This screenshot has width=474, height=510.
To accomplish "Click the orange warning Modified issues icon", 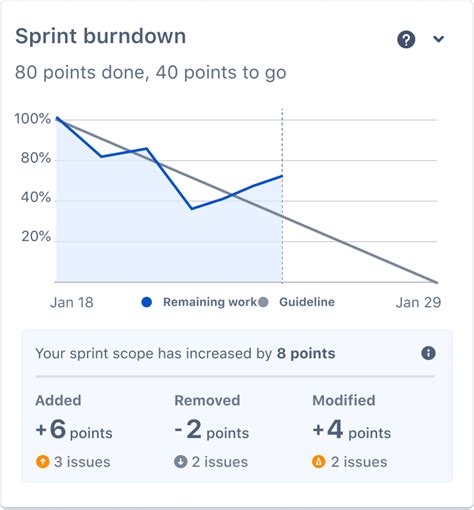I will (318, 462).
